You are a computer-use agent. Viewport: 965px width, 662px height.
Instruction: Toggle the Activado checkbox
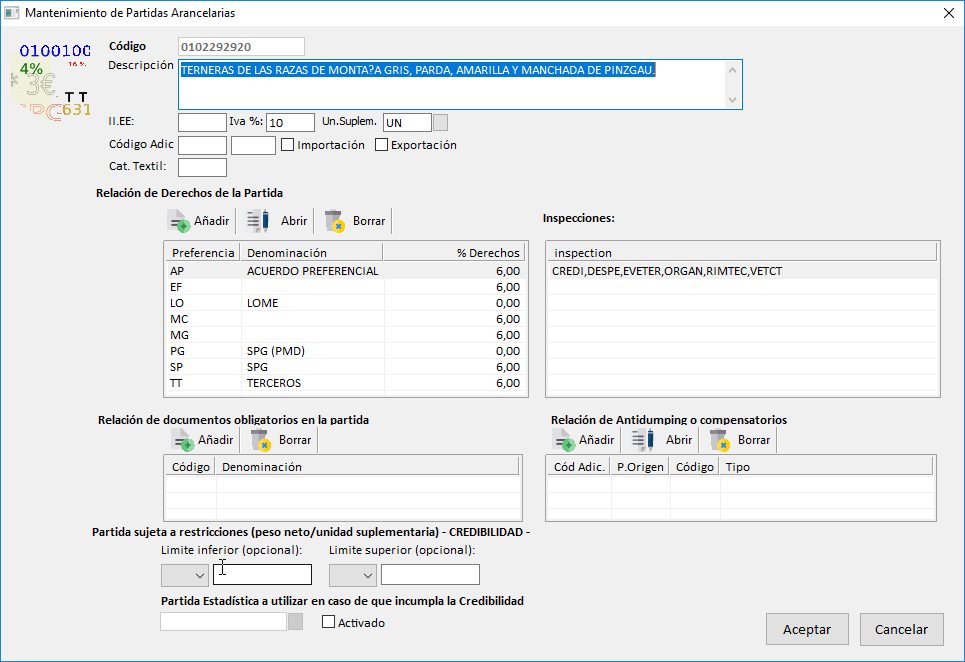(x=328, y=622)
